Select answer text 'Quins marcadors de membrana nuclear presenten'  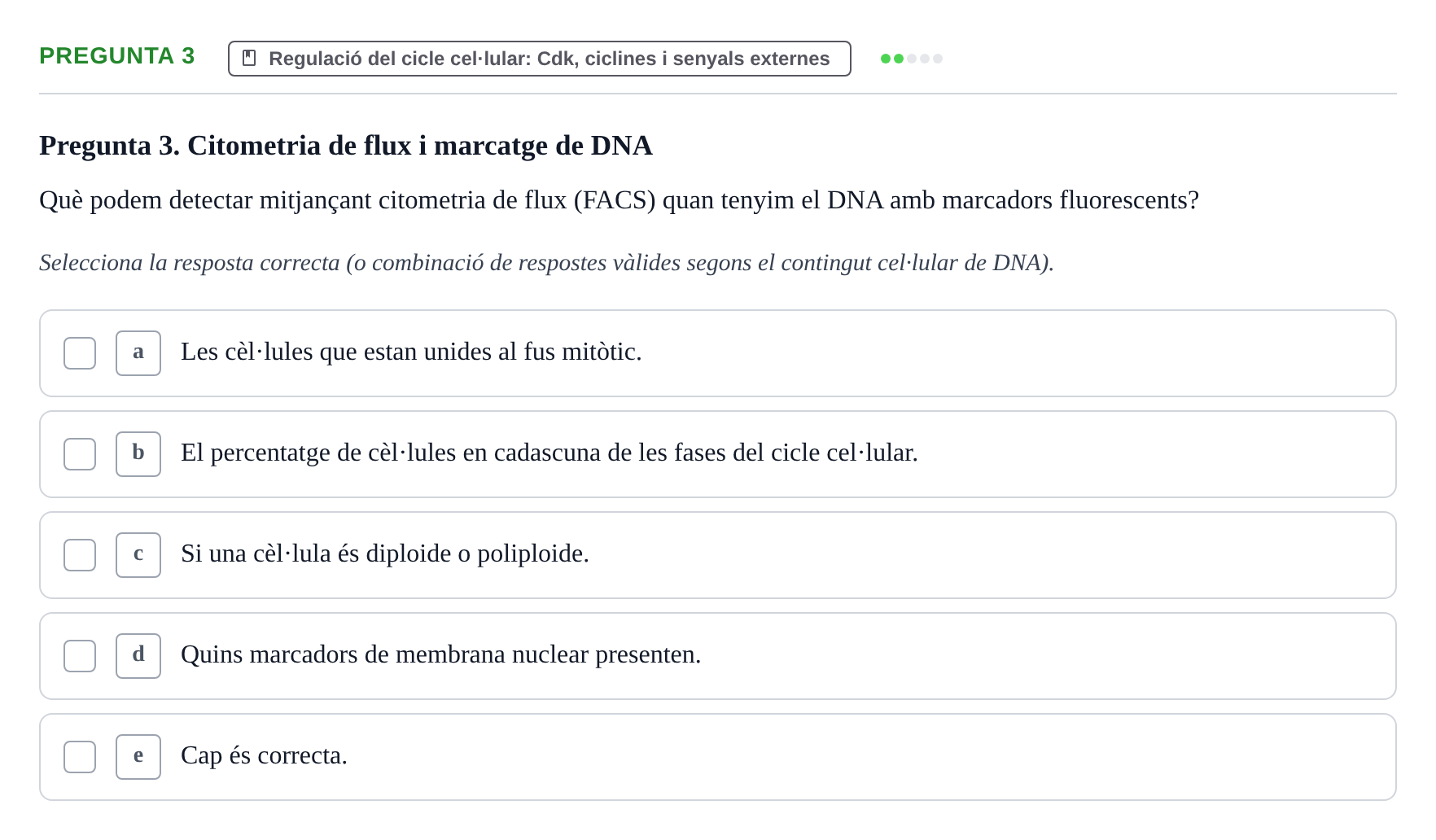[x=441, y=654]
